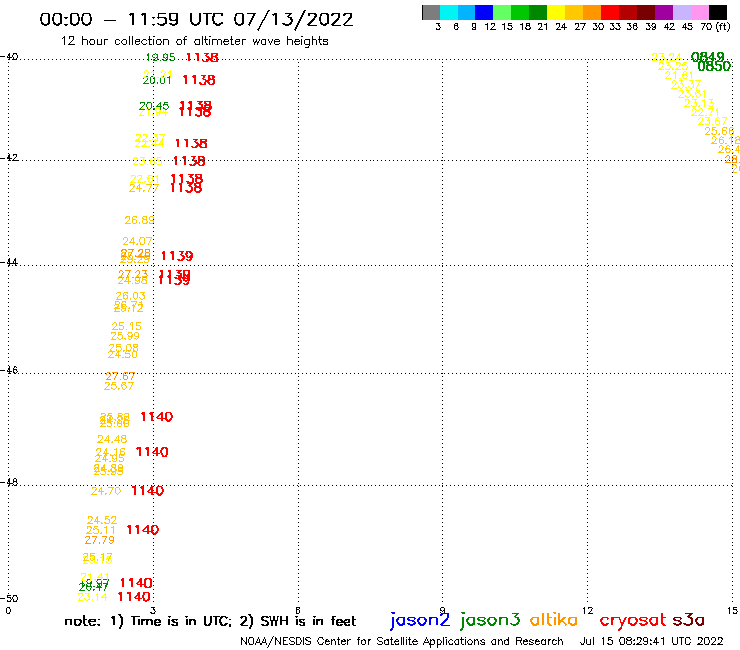Select the cryosat satellite legend label

[633, 621]
